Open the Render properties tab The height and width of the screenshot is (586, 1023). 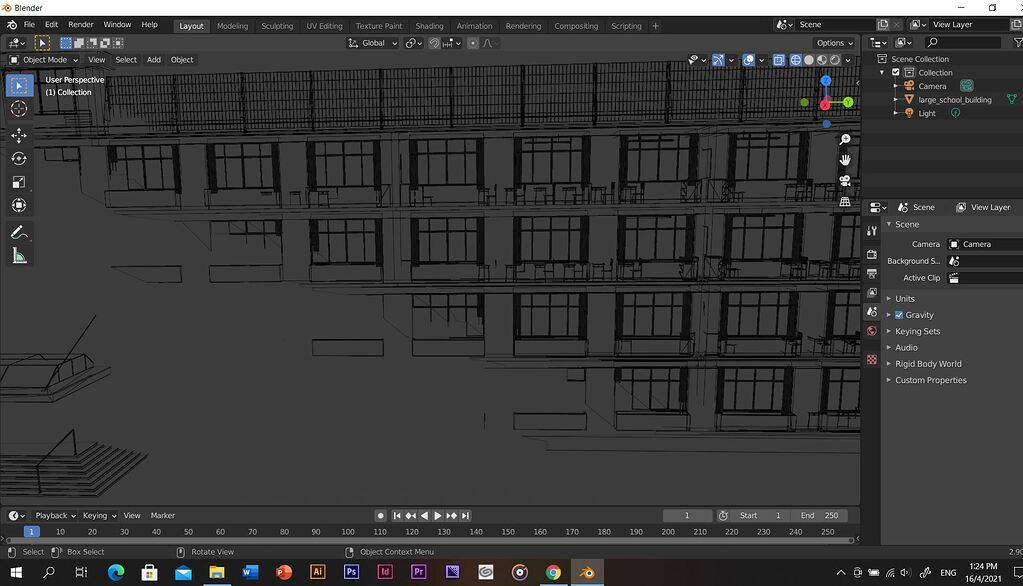pyautogui.click(x=872, y=254)
